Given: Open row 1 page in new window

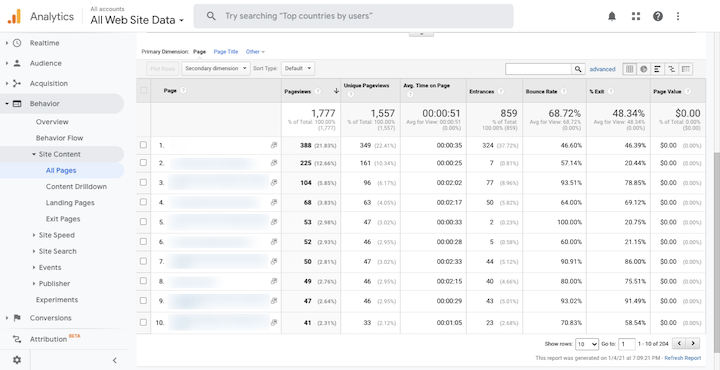Looking at the screenshot, I should [274, 145].
